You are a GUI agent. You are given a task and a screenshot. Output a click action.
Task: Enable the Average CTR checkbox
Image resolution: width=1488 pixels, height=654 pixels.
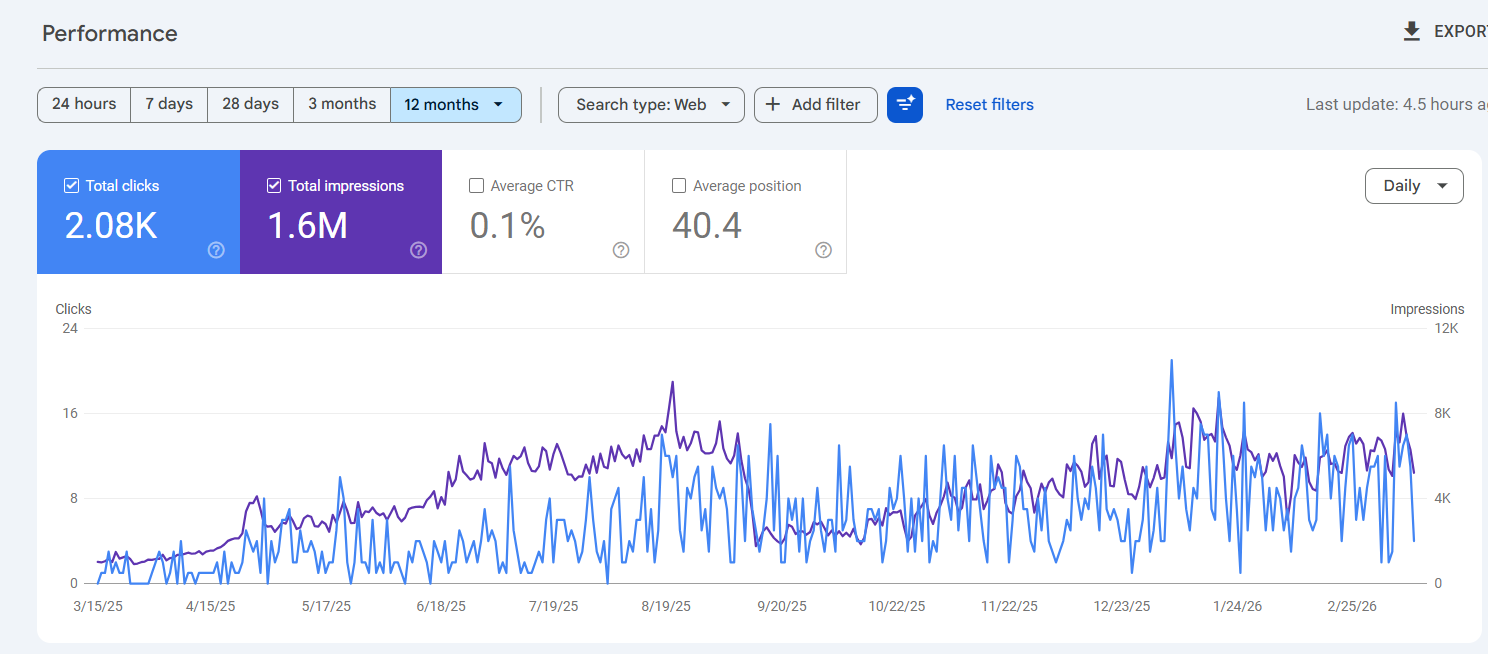point(477,186)
